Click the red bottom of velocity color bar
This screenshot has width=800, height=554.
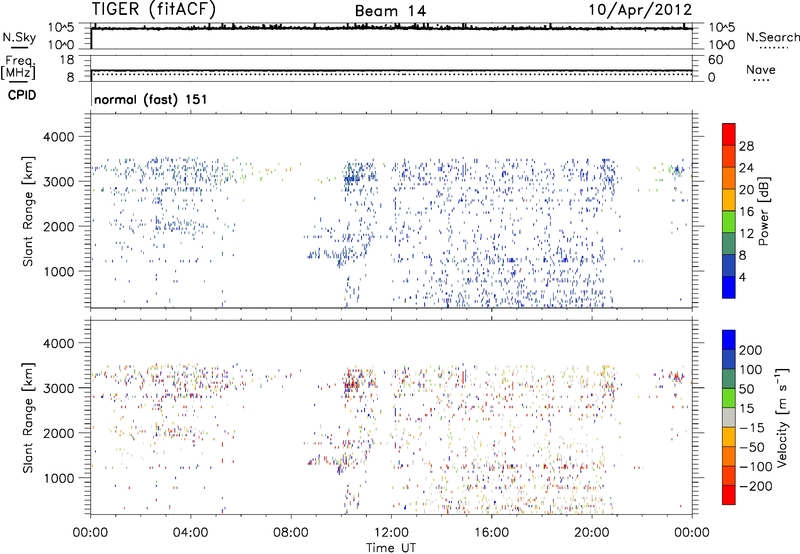pyautogui.click(x=729, y=495)
